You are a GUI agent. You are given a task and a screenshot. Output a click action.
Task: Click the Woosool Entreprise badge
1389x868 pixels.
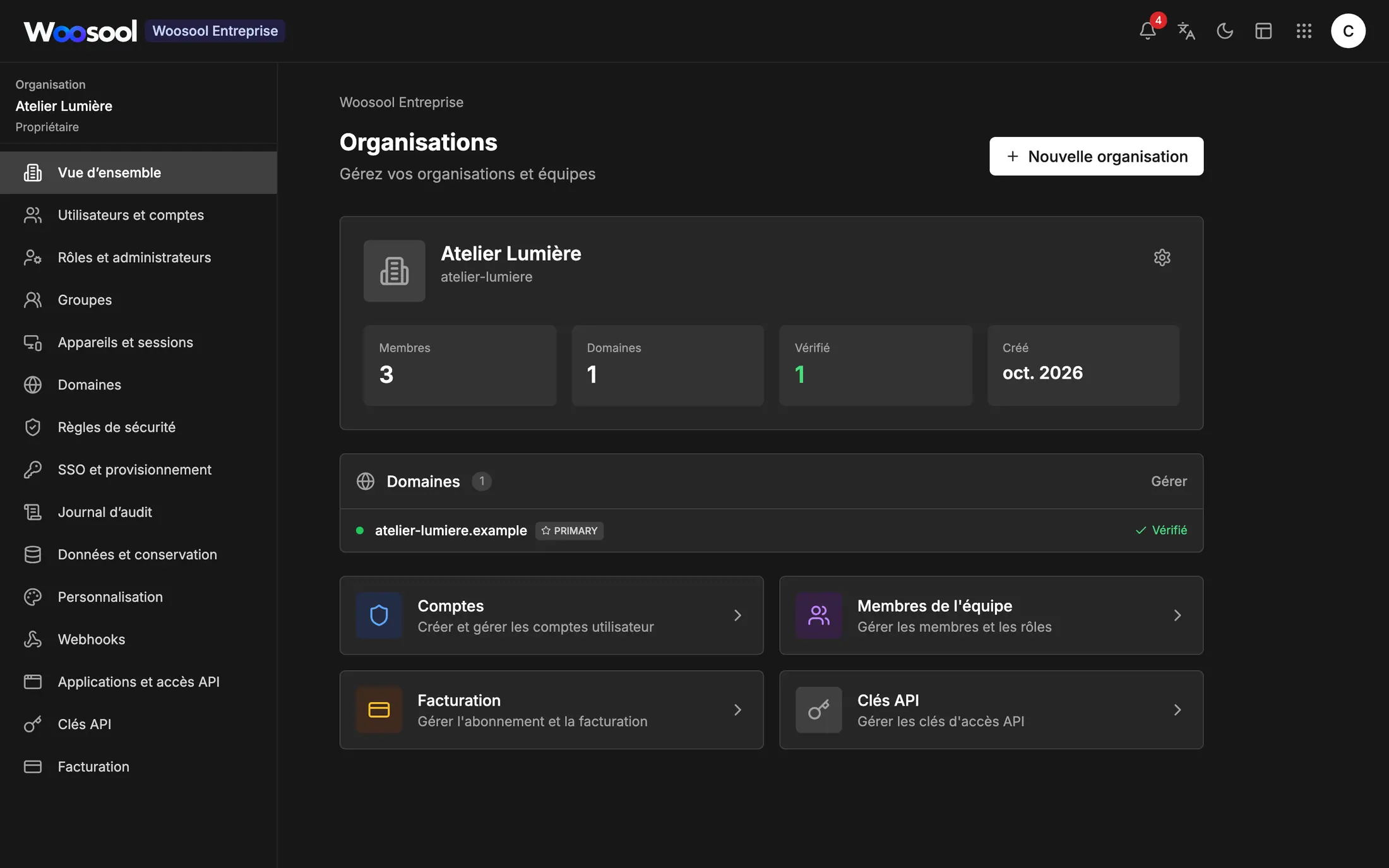coord(215,31)
